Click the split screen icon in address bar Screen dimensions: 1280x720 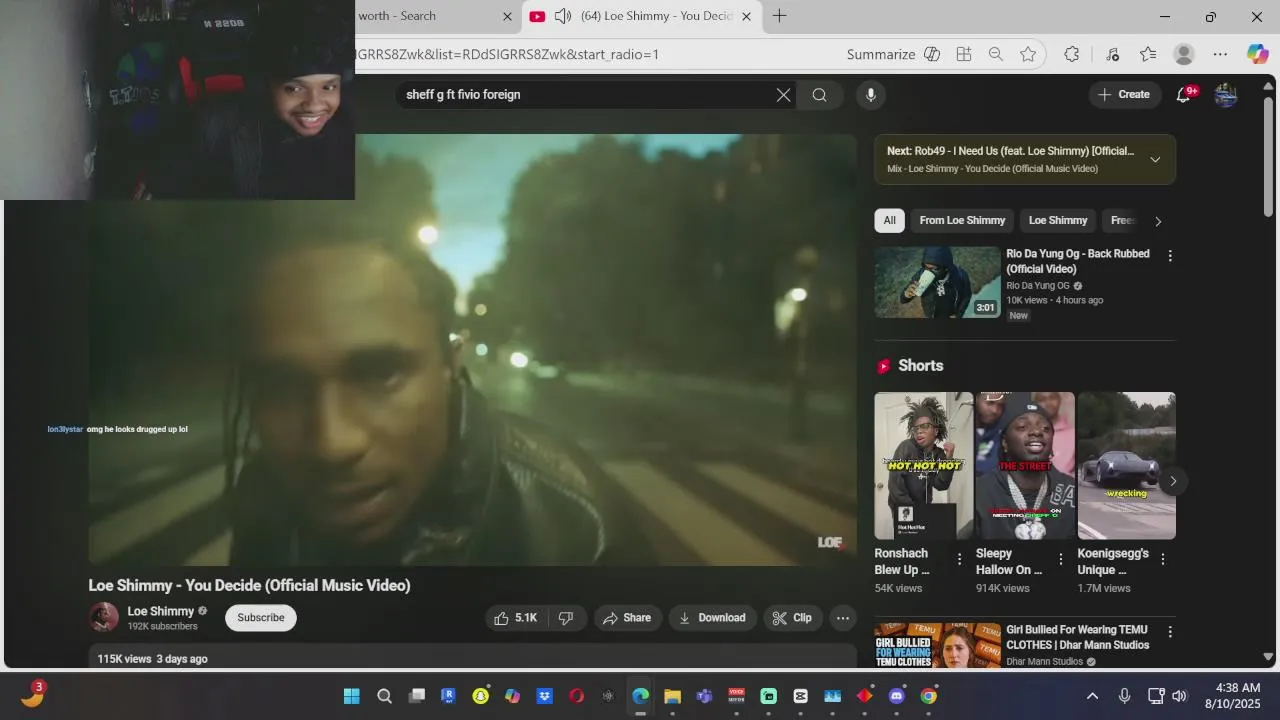(x=964, y=54)
